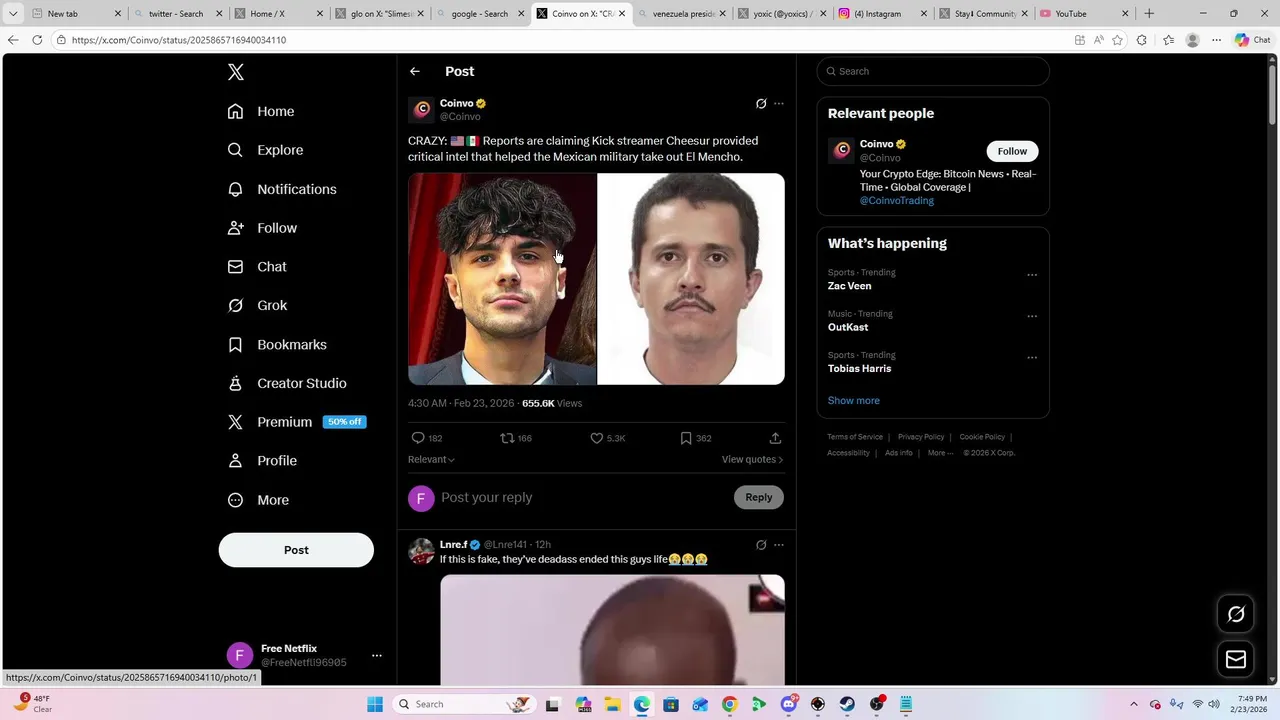The height and width of the screenshot is (720, 1280).
Task: Go to Profile in the sidebar
Action: coord(262,461)
